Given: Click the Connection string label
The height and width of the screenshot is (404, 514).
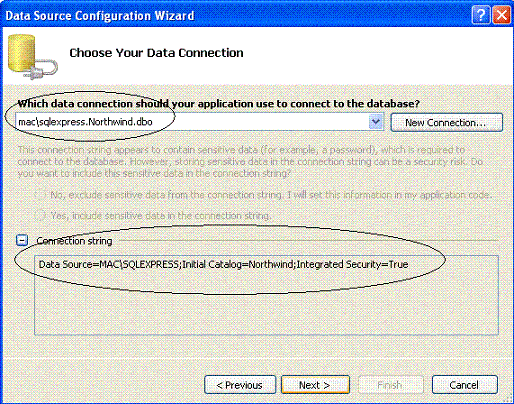Looking at the screenshot, I should (74, 241).
